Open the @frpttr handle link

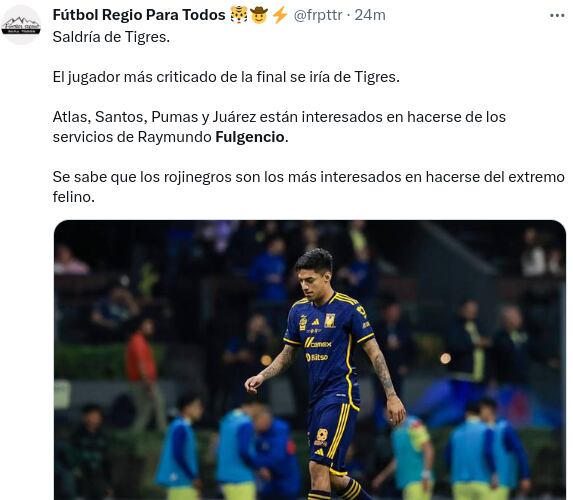318,15
